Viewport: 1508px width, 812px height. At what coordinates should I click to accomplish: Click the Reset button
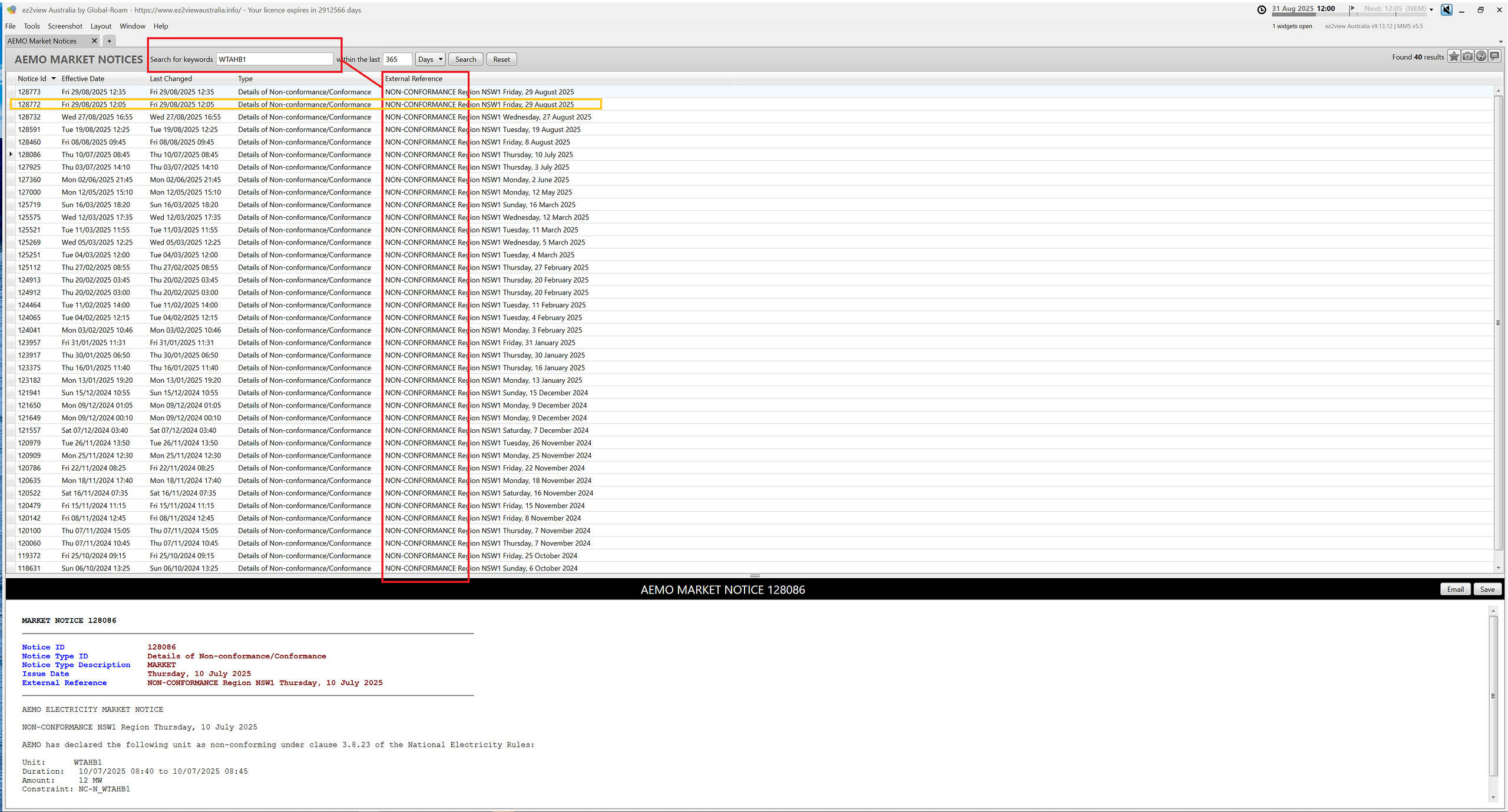pos(501,59)
